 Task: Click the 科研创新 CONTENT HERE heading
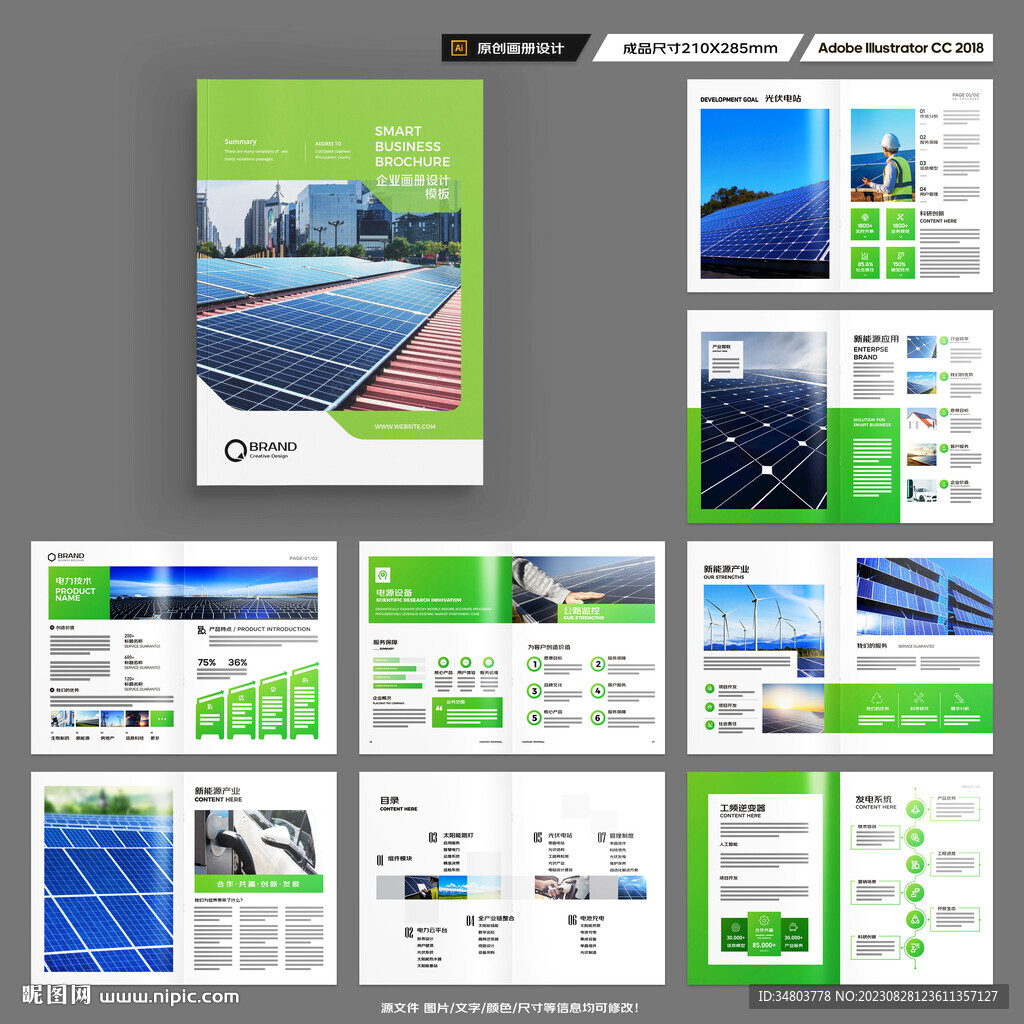938,217
